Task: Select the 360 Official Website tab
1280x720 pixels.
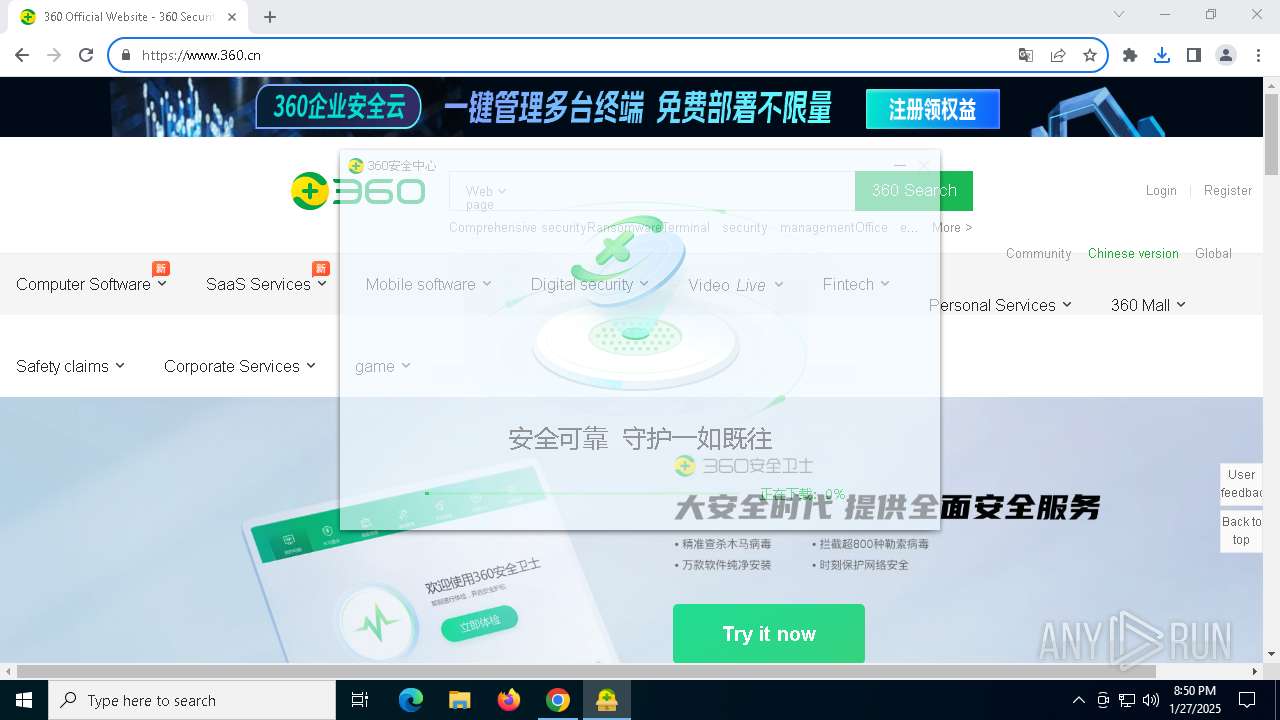Action: pyautogui.click(x=129, y=16)
